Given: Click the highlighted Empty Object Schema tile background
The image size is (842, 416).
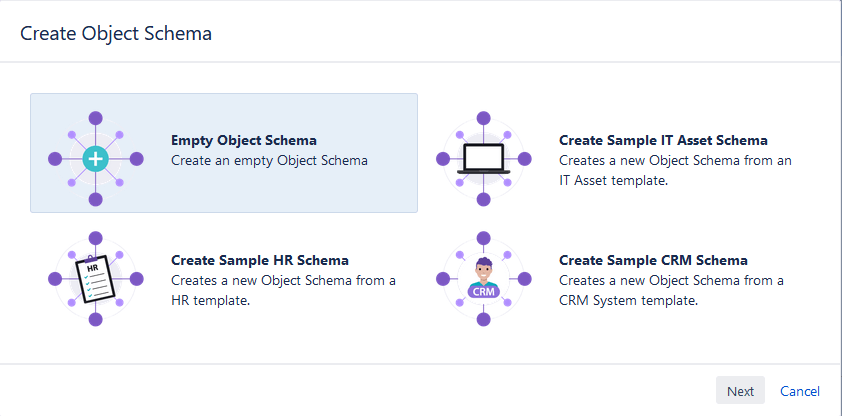Looking at the screenshot, I should coord(390,195).
